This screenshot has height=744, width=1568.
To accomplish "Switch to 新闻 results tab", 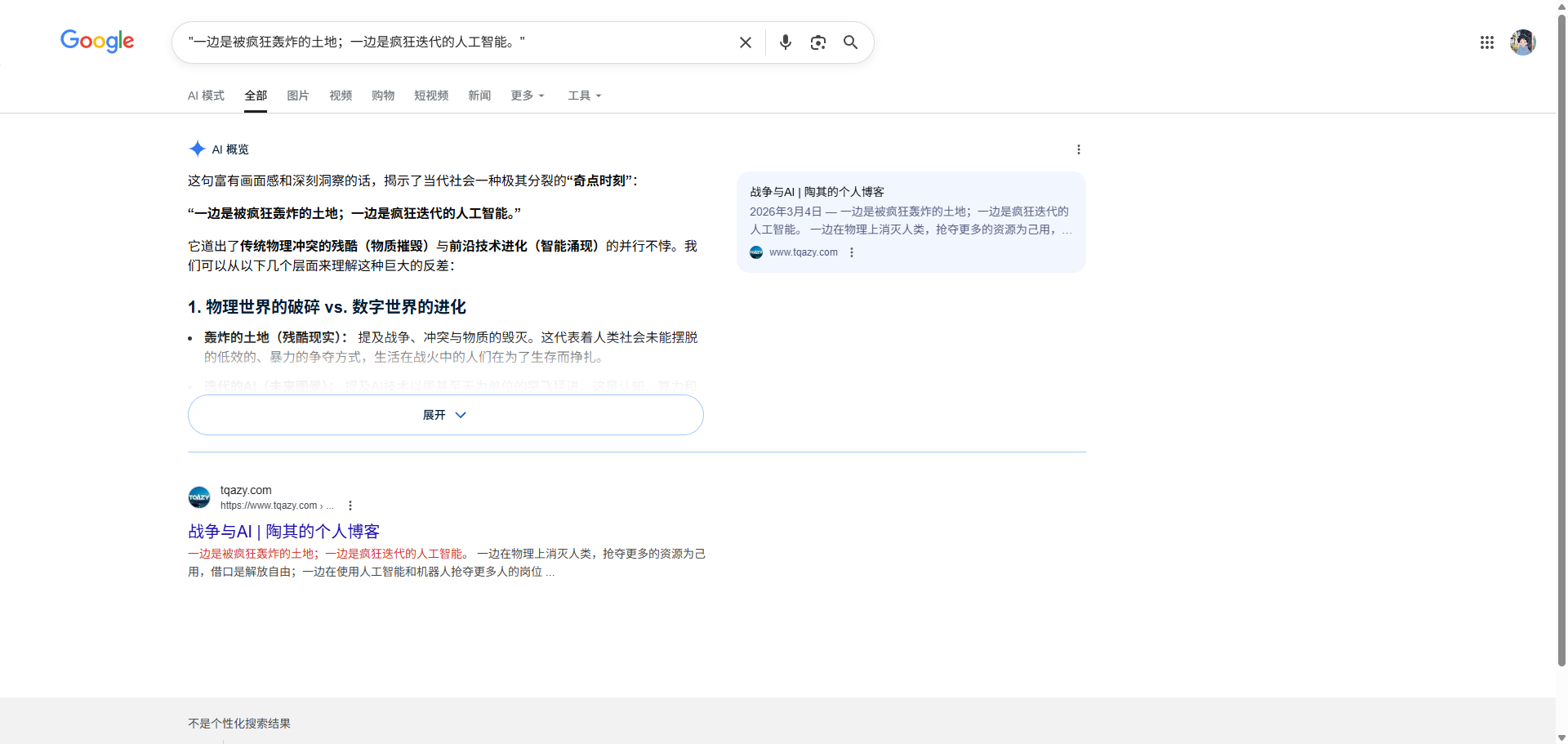I will point(479,96).
